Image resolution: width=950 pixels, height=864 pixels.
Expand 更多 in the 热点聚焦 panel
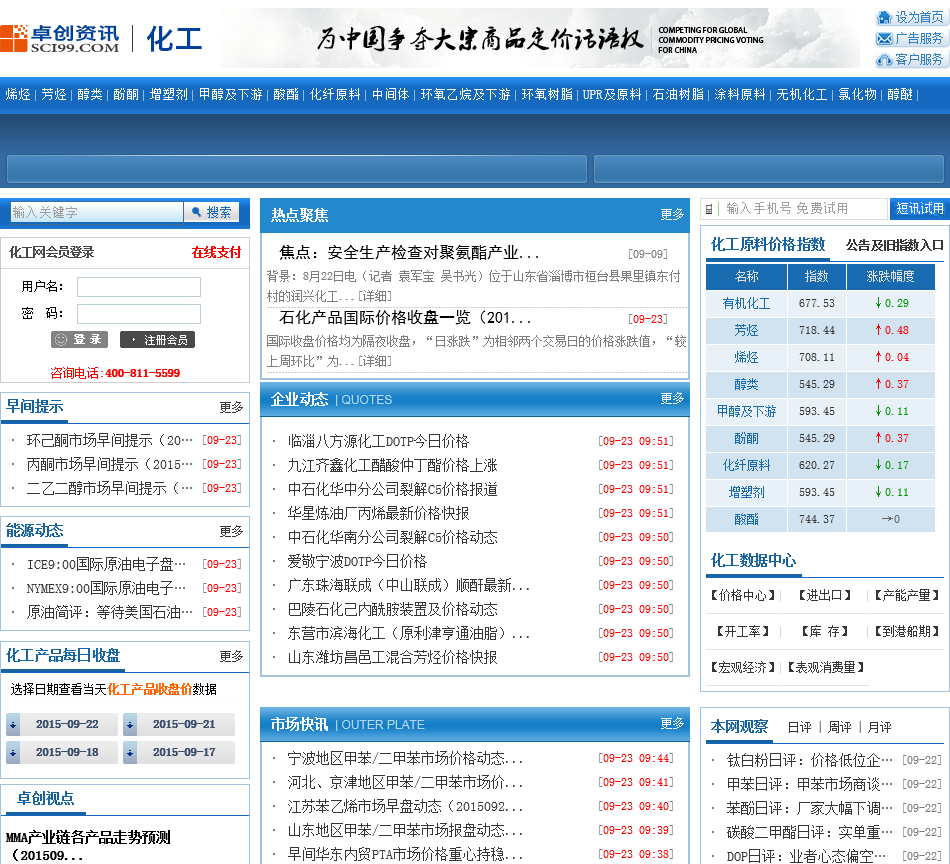[672, 215]
